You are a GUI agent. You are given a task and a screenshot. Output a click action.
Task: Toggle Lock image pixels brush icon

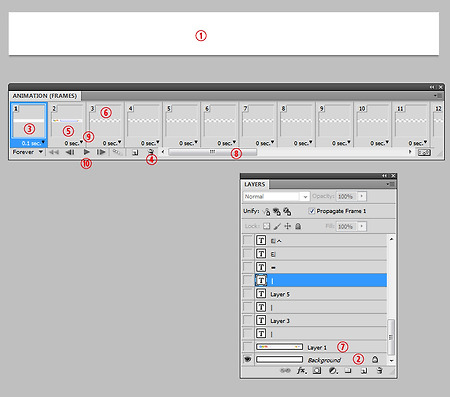[277, 226]
